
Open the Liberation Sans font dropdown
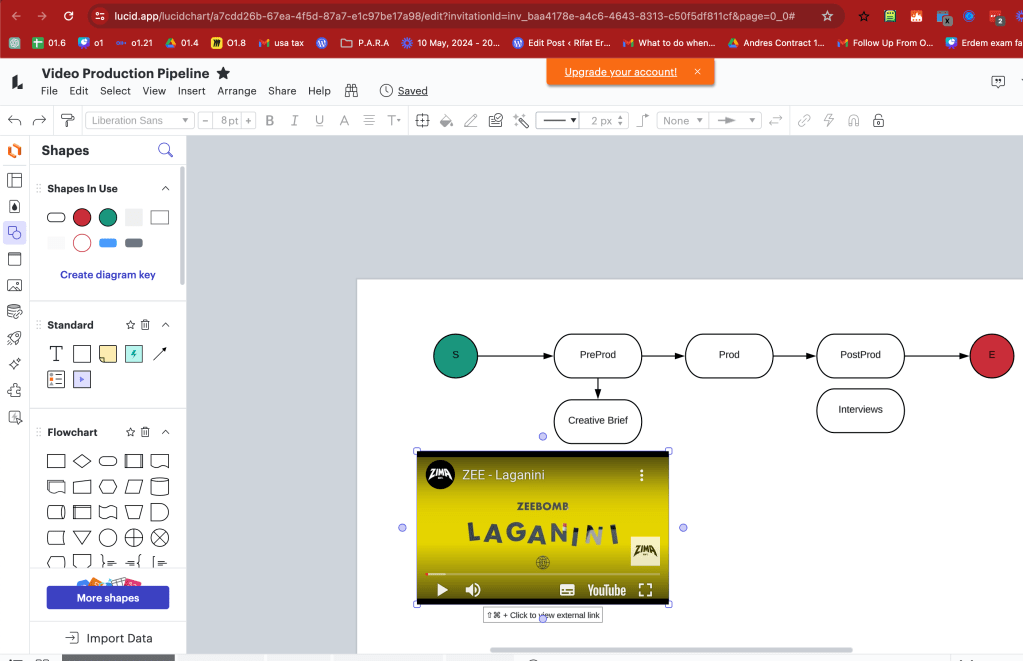[140, 120]
